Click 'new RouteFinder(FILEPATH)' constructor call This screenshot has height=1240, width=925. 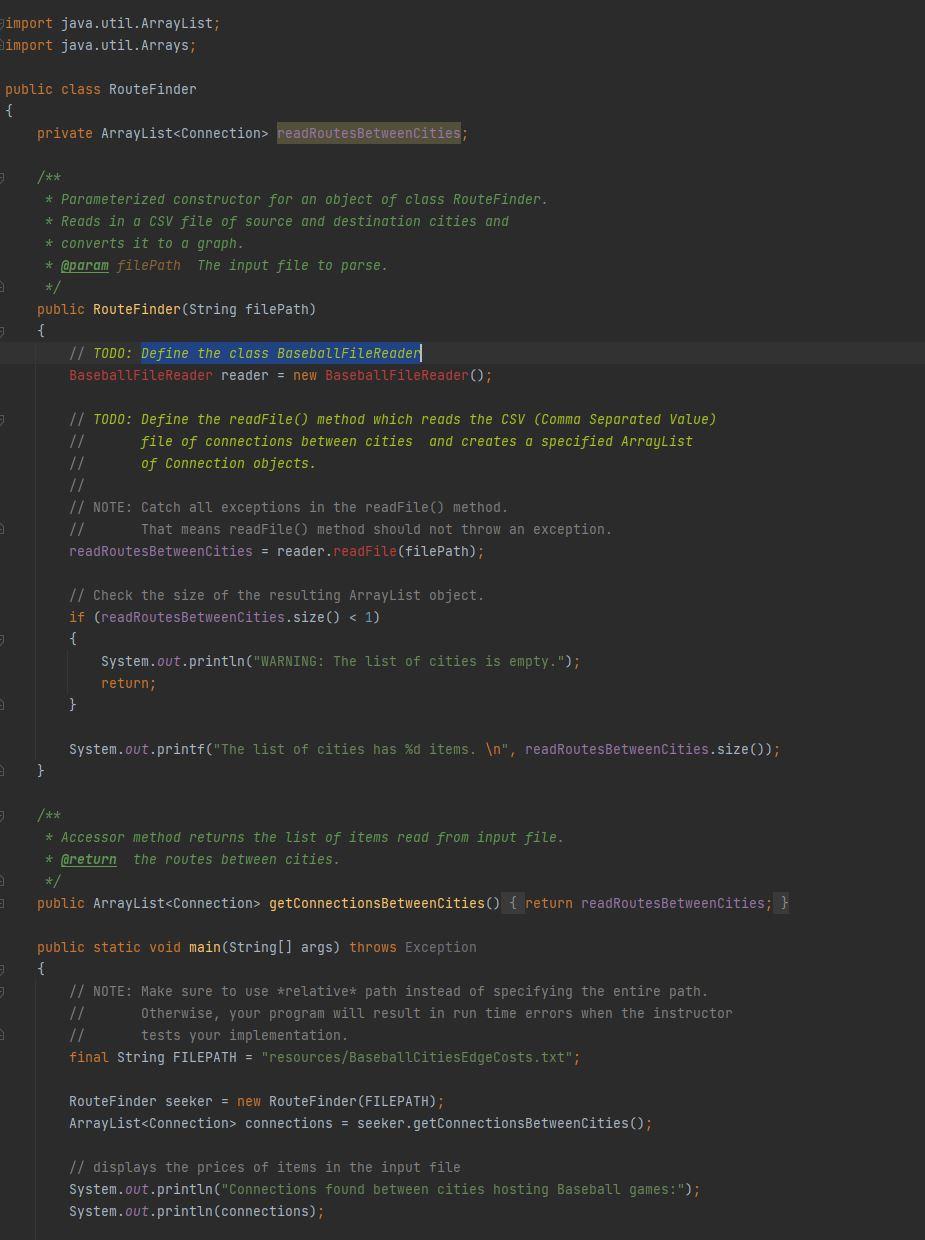coord(337,1101)
